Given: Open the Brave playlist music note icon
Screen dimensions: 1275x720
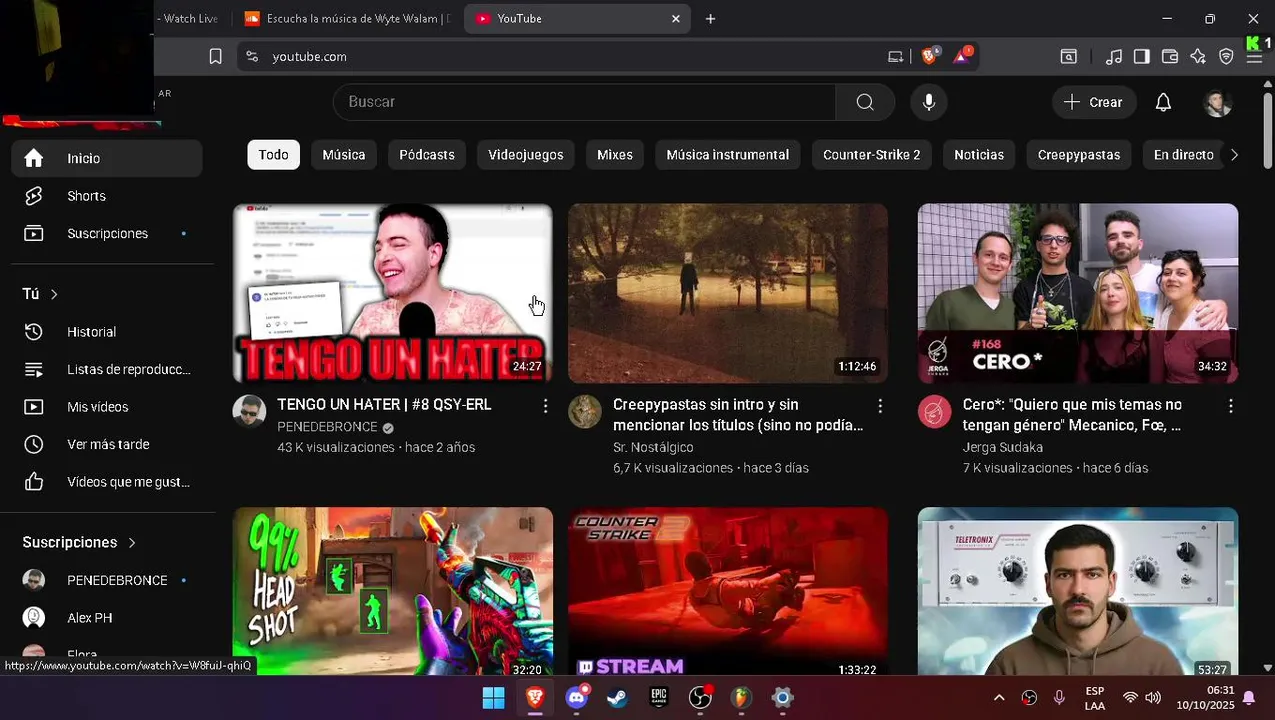Looking at the screenshot, I should (x=1113, y=57).
